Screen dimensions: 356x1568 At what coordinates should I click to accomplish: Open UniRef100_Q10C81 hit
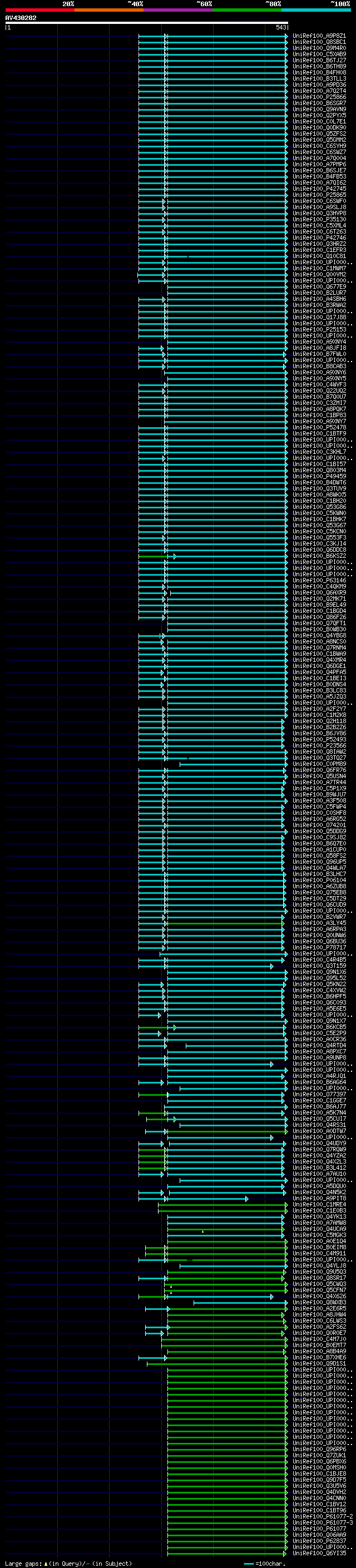point(319,256)
